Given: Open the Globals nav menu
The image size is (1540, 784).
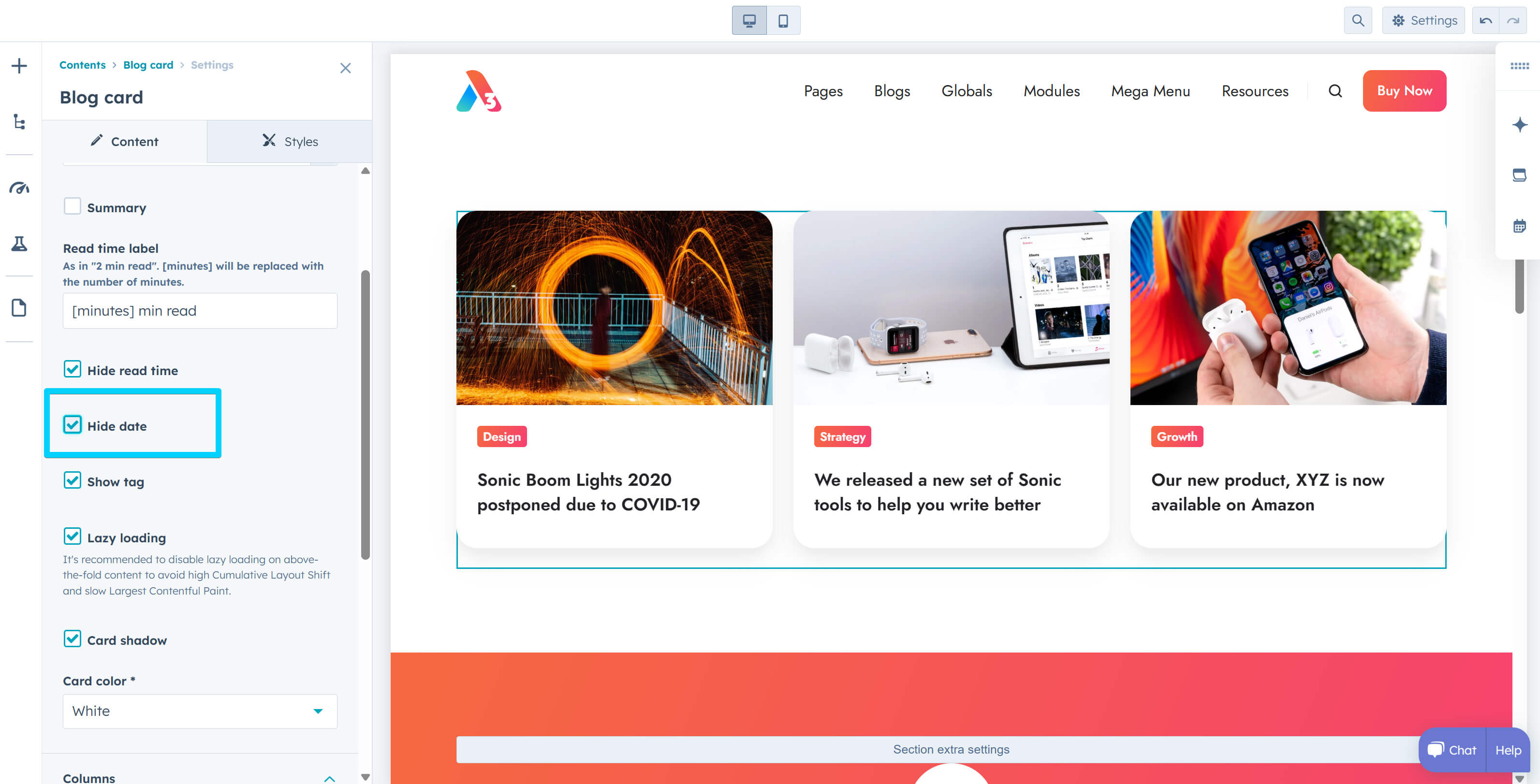Looking at the screenshot, I should tap(967, 91).
